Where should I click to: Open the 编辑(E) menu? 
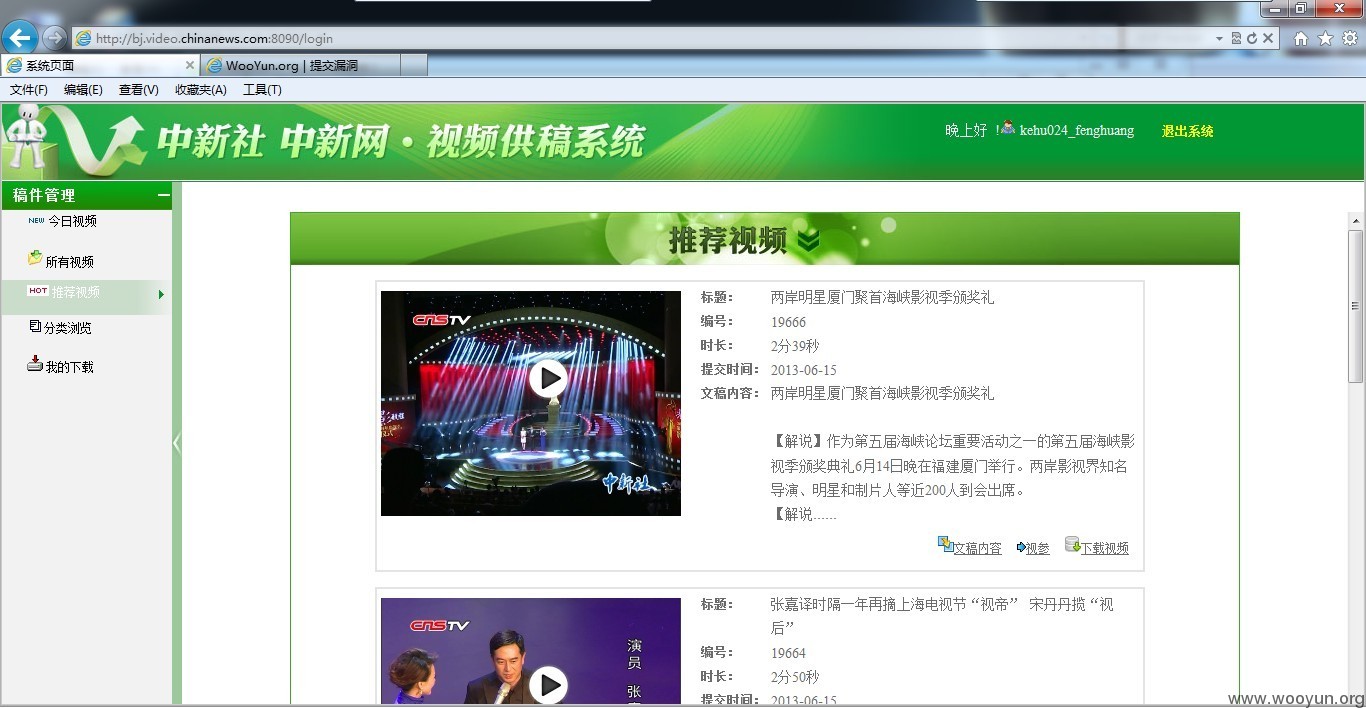point(83,90)
